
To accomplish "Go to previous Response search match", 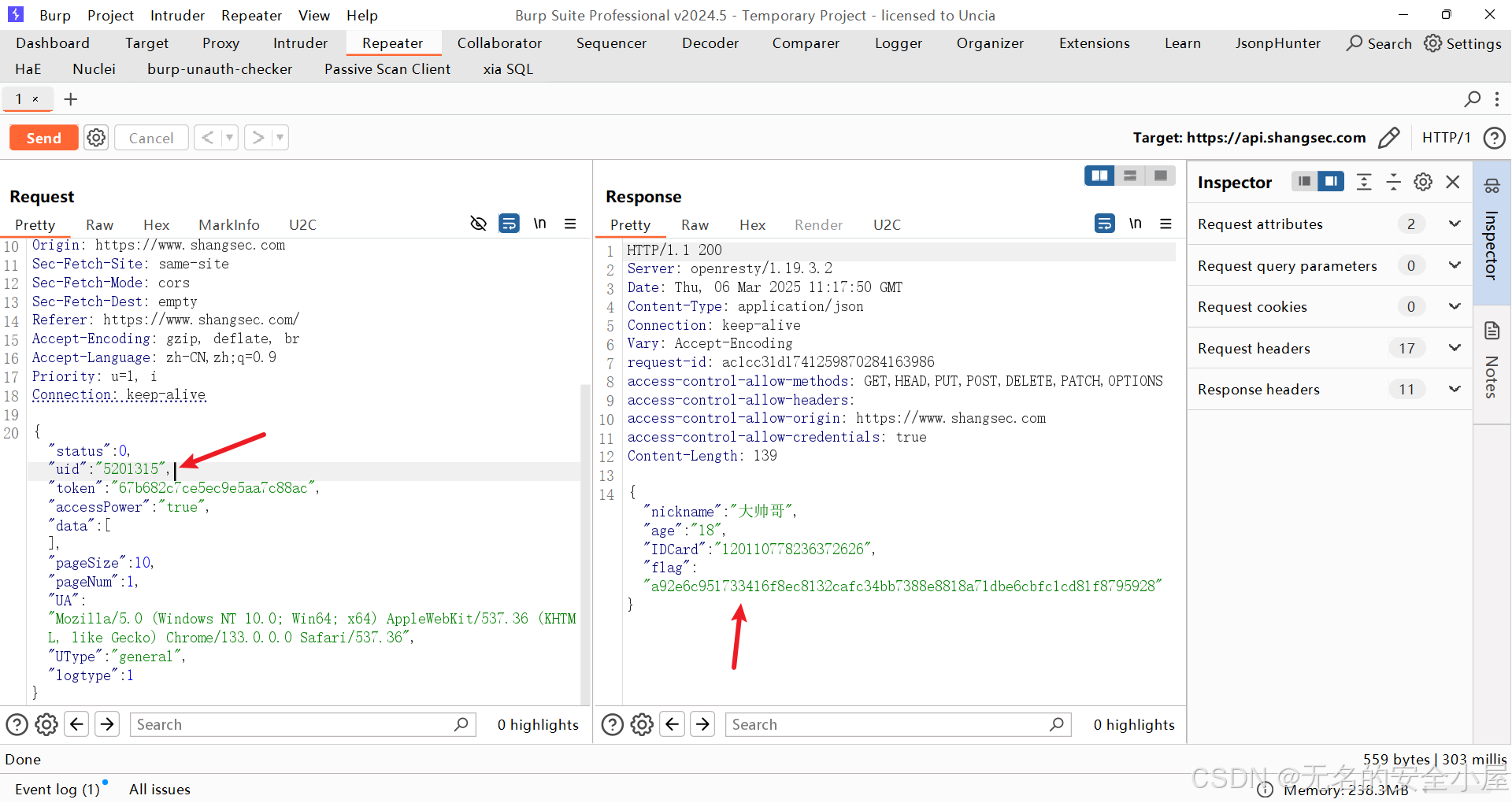I will point(672,723).
